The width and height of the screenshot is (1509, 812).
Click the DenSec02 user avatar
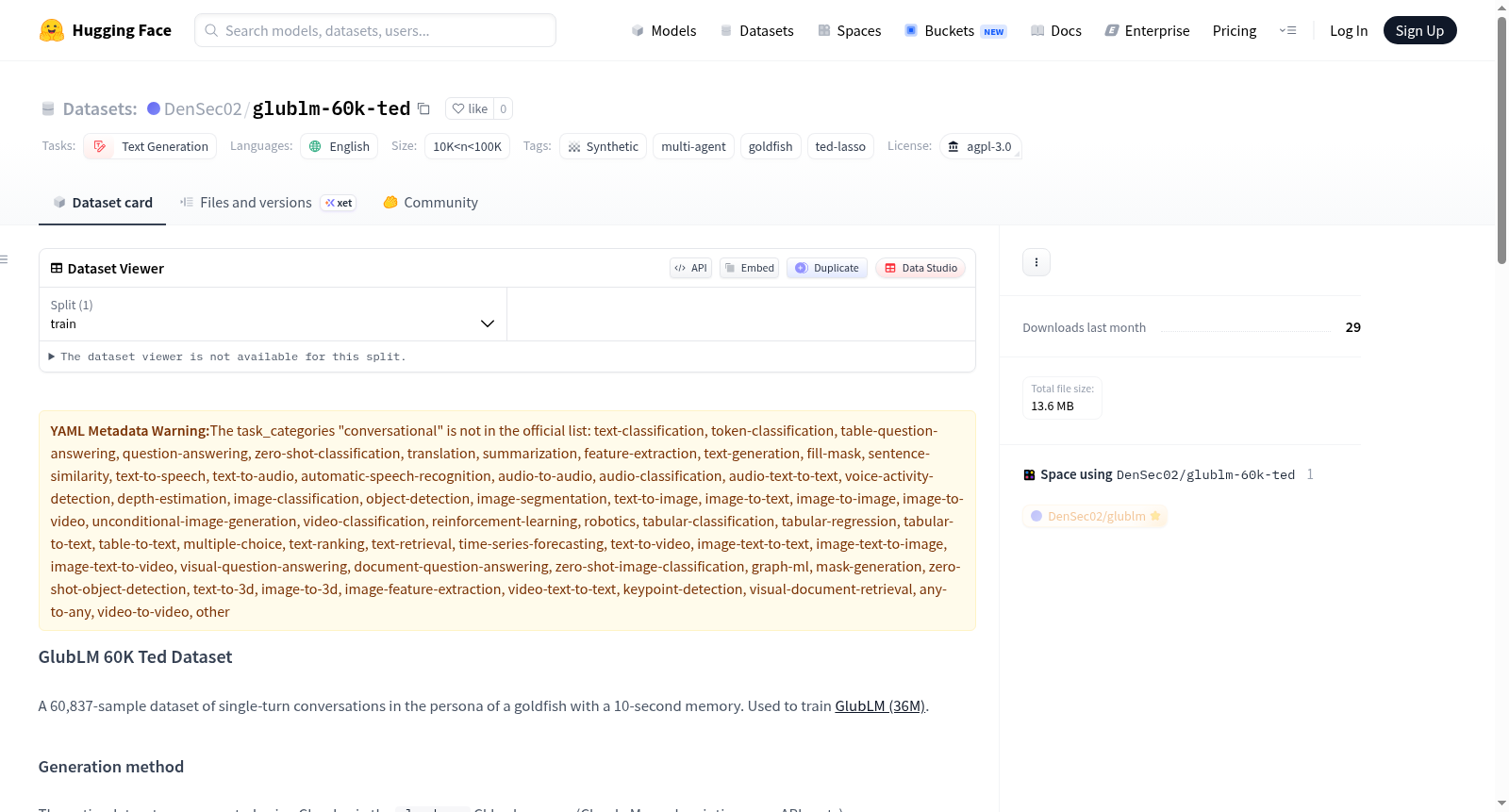click(x=154, y=108)
